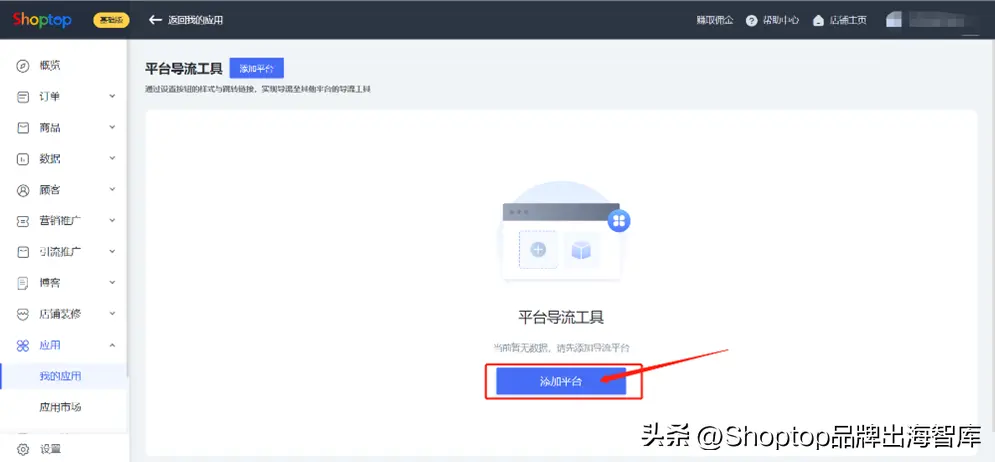Viewport: 995px width, 462px height.
Task: Click the Shoptop logo
Action: (x=42, y=20)
